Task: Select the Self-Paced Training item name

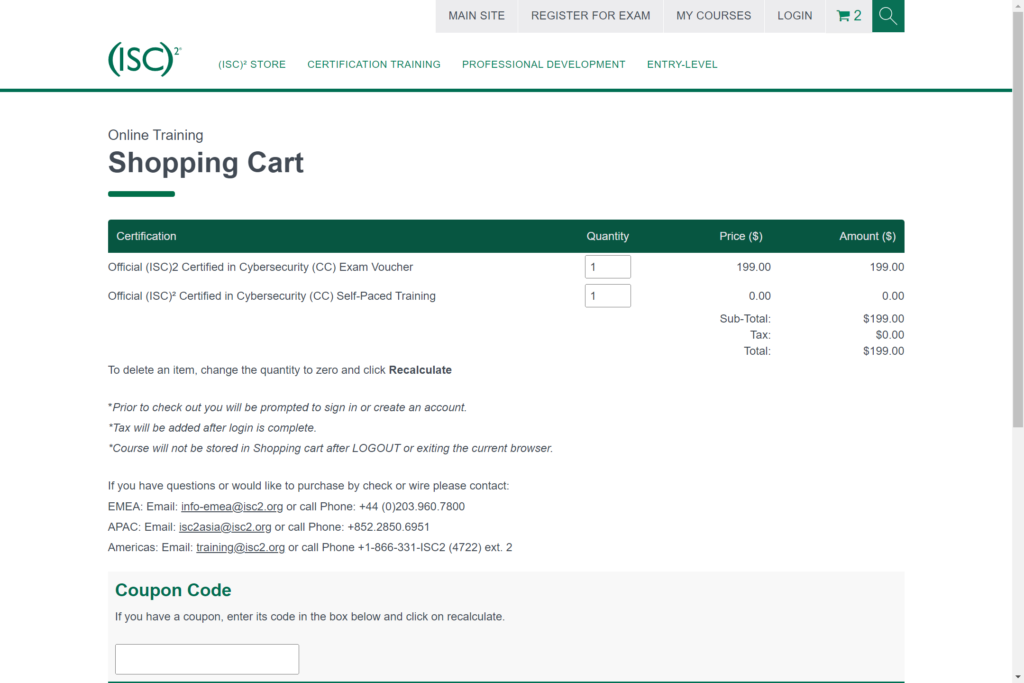Action: click(x=272, y=296)
